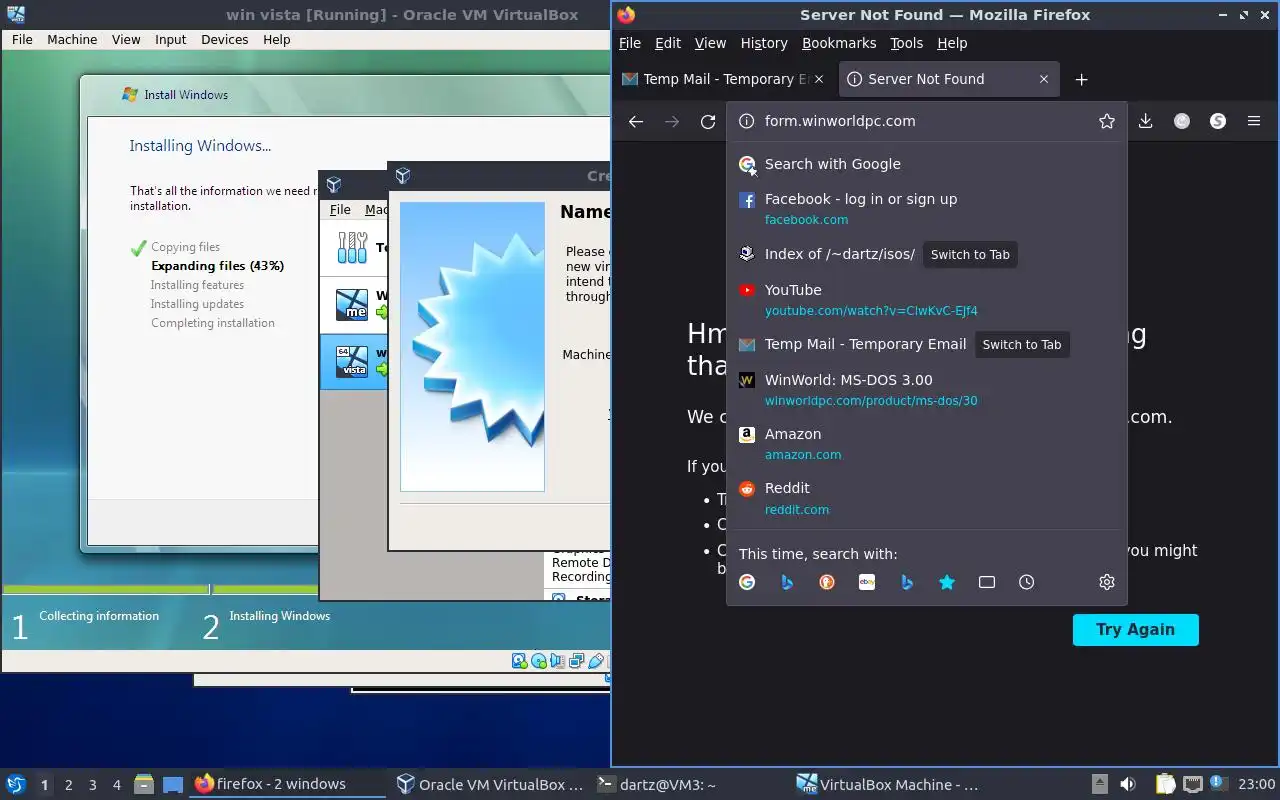Click the Firefox back arrow
Screen dimensions: 1280x800
636,121
